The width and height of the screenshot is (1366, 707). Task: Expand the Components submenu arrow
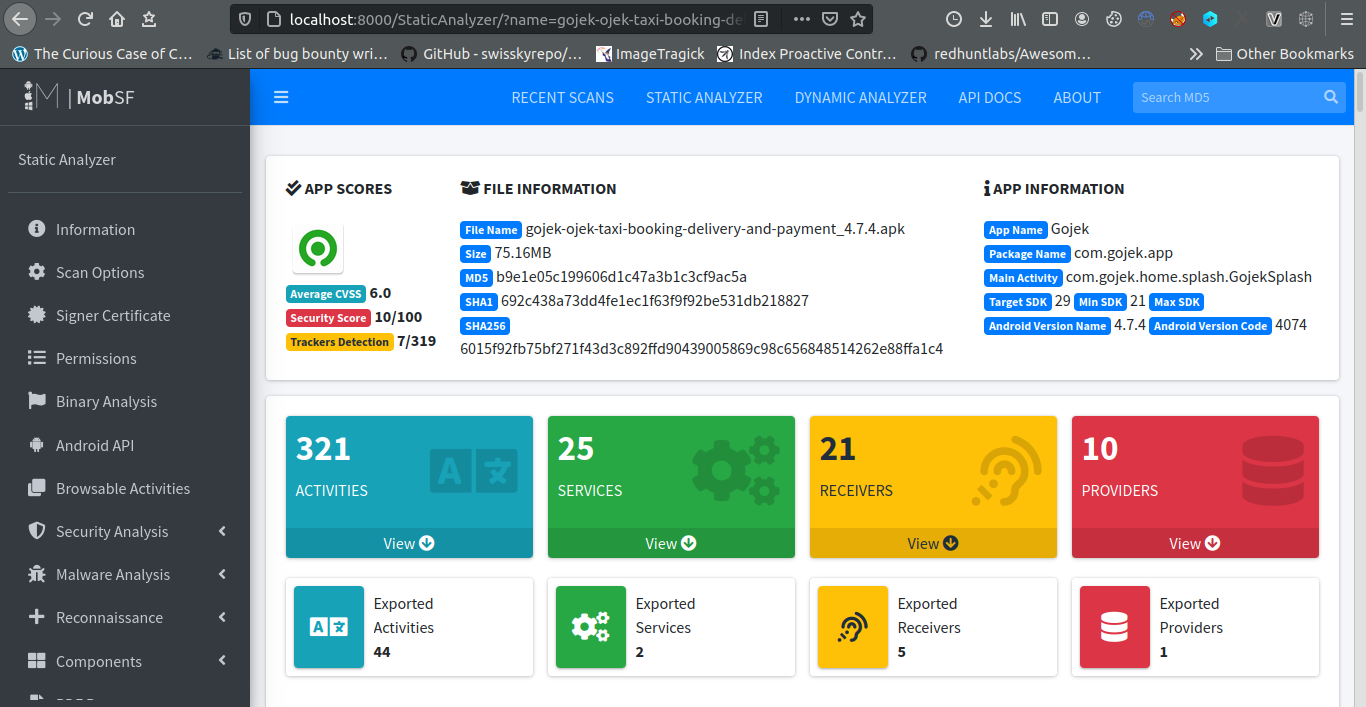pos(222,661)
